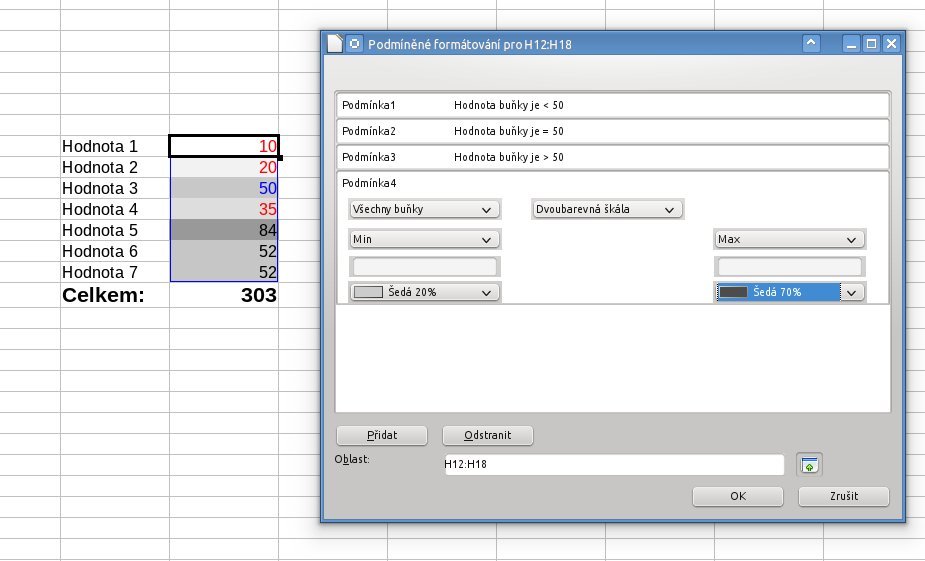The image size is (925, 561).
Task: Open the 'Dvoubarevná škála' dropdown
Action: click(x=607, y=209)
